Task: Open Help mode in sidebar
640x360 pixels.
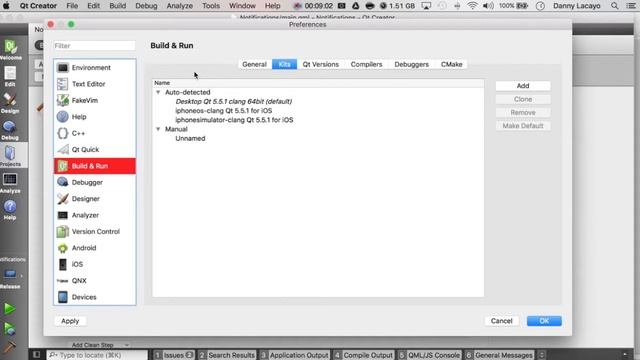Action: [x=10, y=210]
